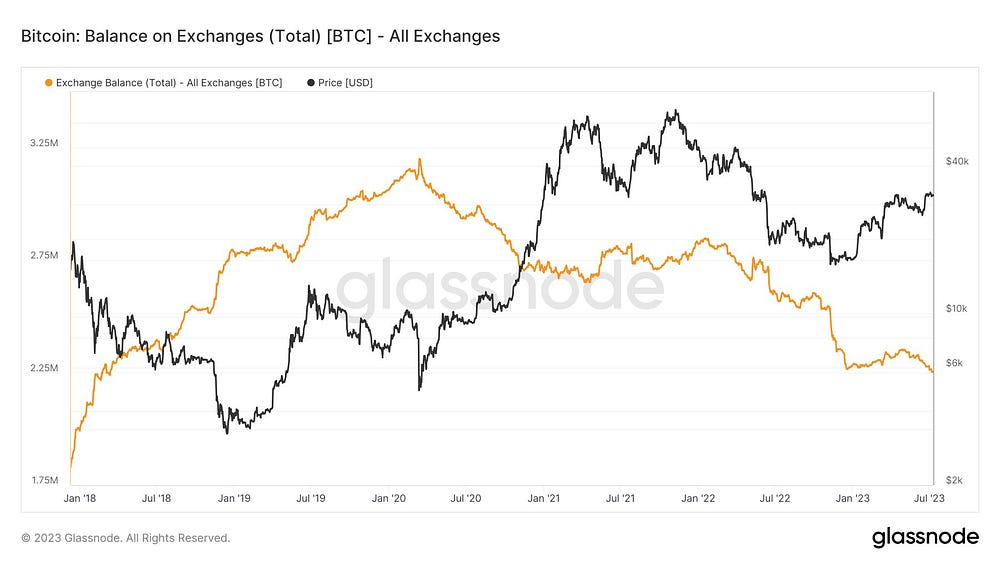1000x563 pixels.
Task: Click the Jul '20 x-axis label
Action: [x=466, y=498]
